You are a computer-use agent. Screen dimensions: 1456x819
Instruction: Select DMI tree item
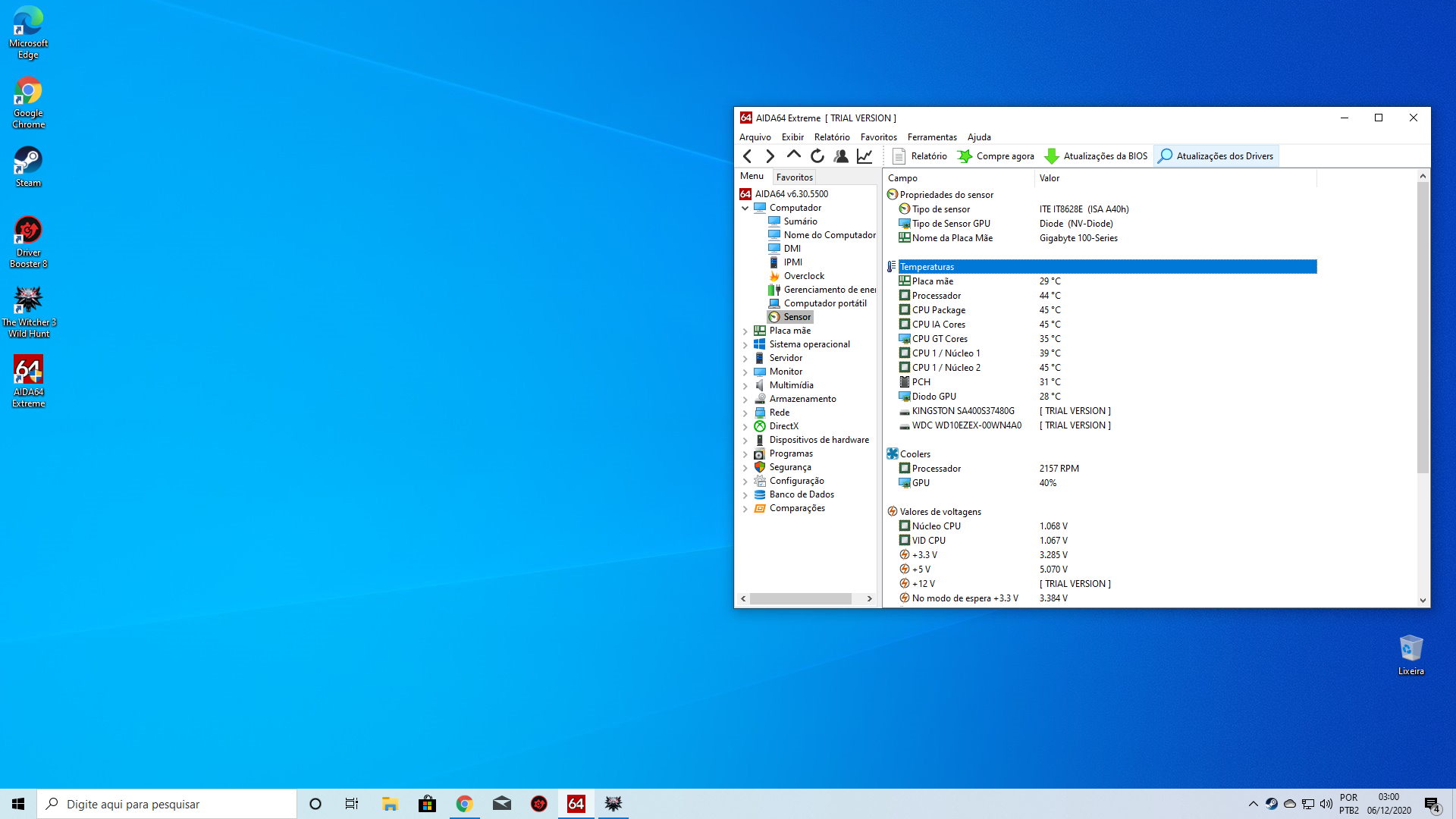tap(792, 249)
